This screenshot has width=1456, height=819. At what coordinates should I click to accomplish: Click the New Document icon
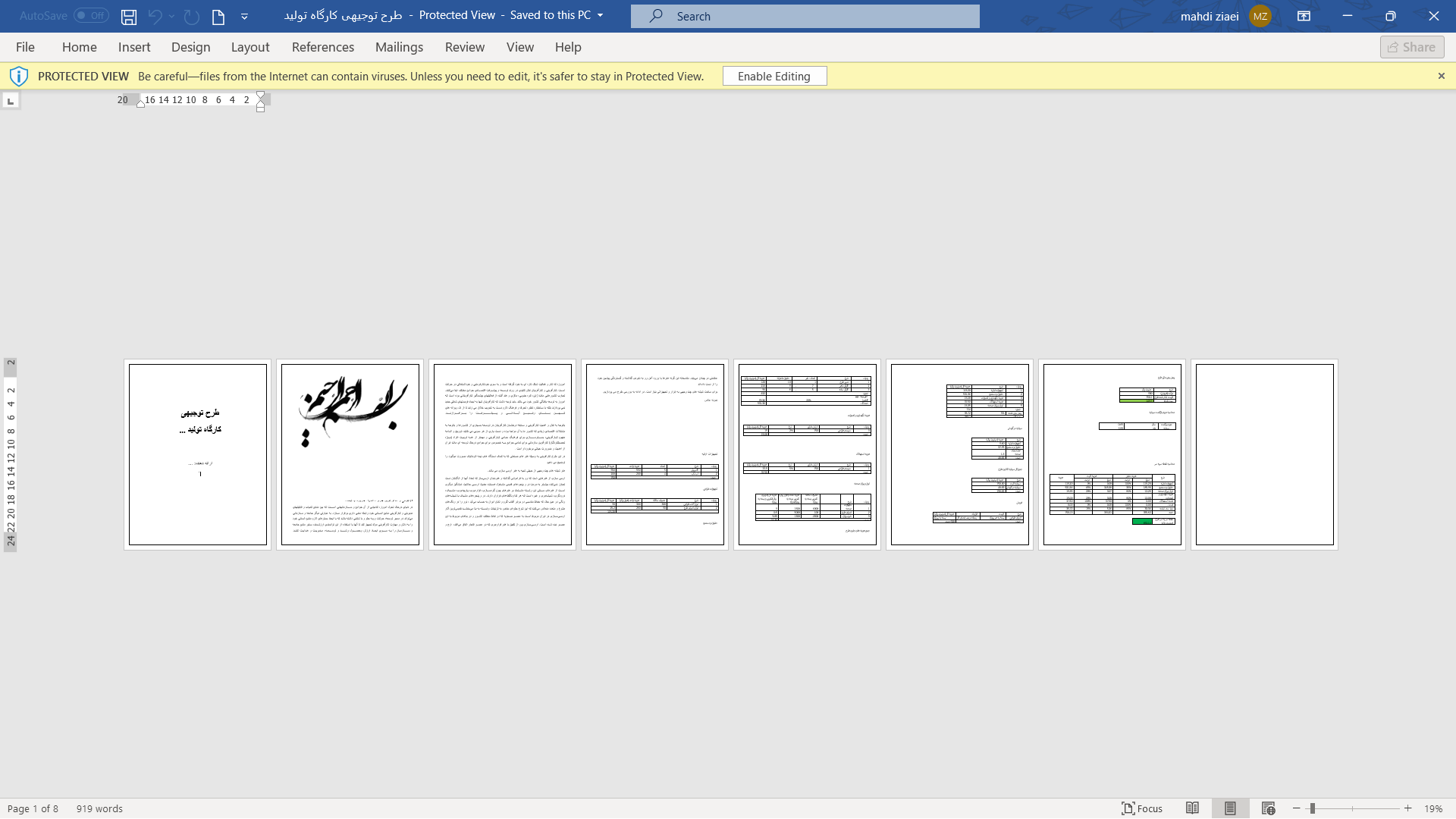217,16
